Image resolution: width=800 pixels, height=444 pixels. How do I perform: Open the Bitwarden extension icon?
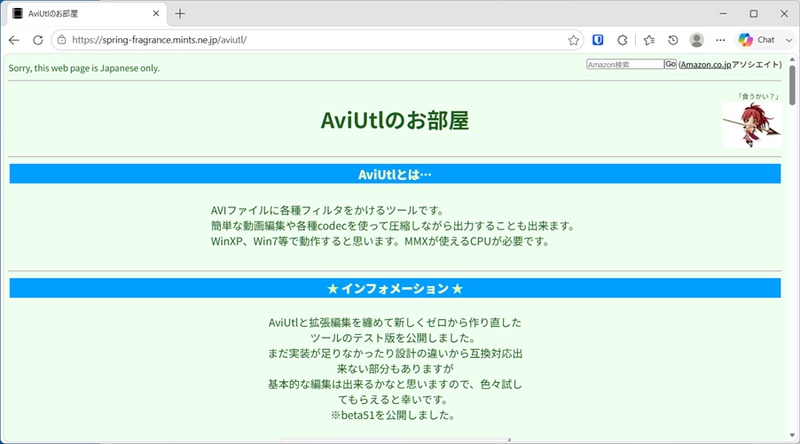click(x=598, y=40)
